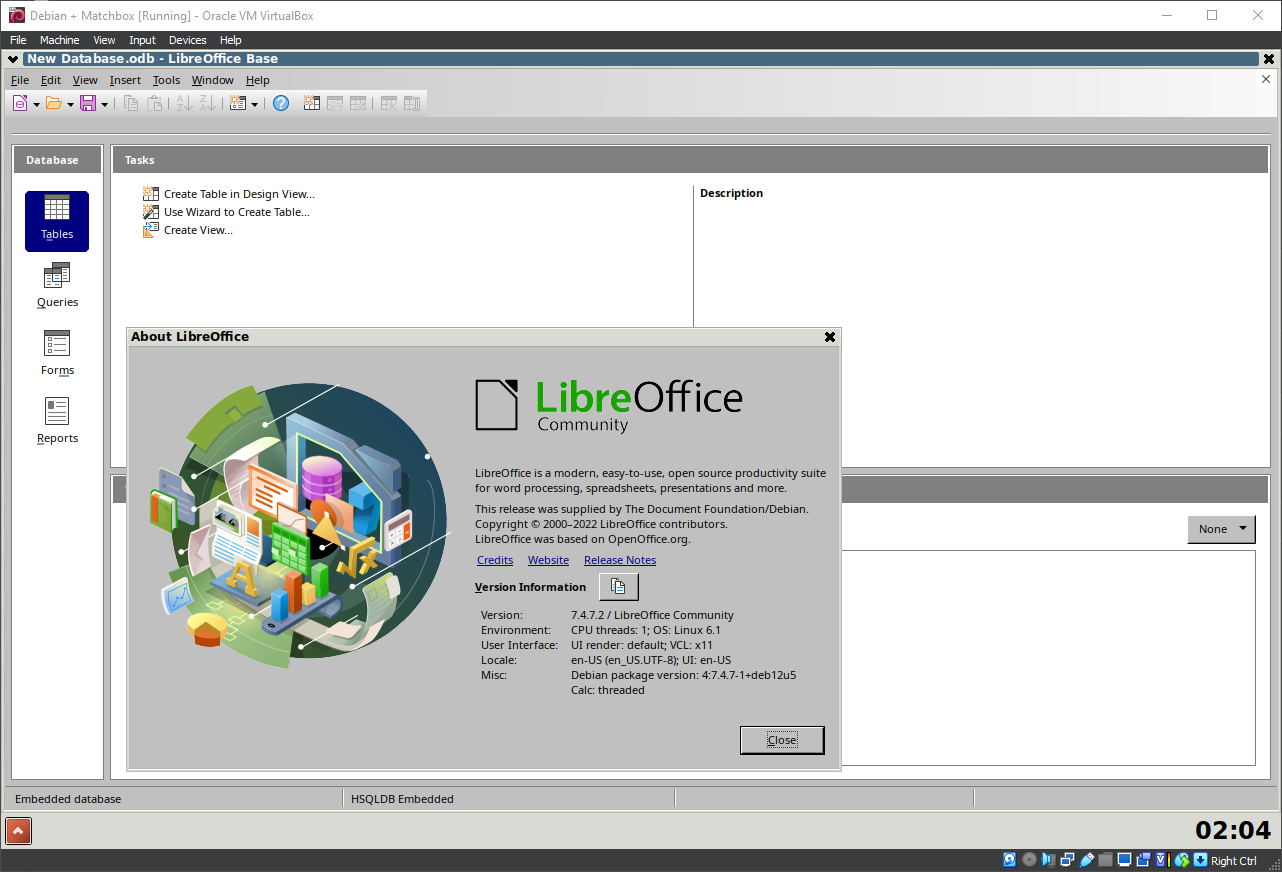Viewport: 1282px width, 872px height.
Task: Open the Reports section
Action: pos(57,421)
